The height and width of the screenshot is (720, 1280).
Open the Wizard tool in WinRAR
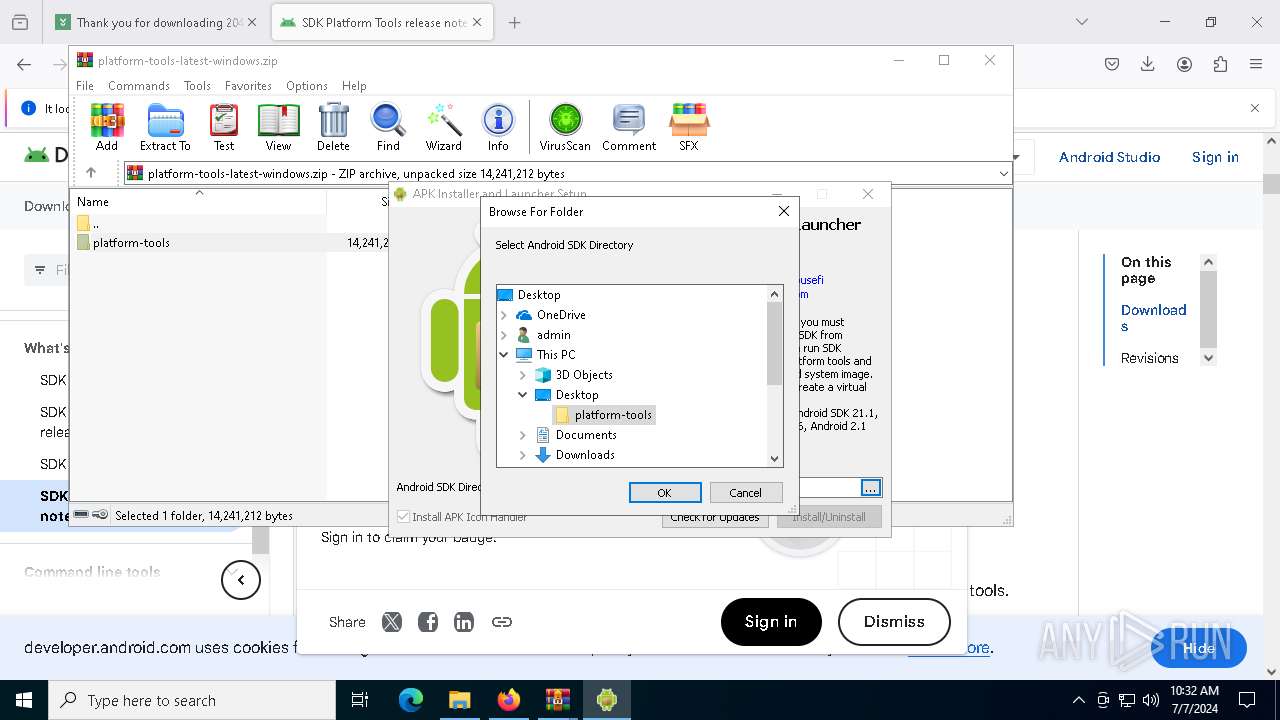pos(443,127)
